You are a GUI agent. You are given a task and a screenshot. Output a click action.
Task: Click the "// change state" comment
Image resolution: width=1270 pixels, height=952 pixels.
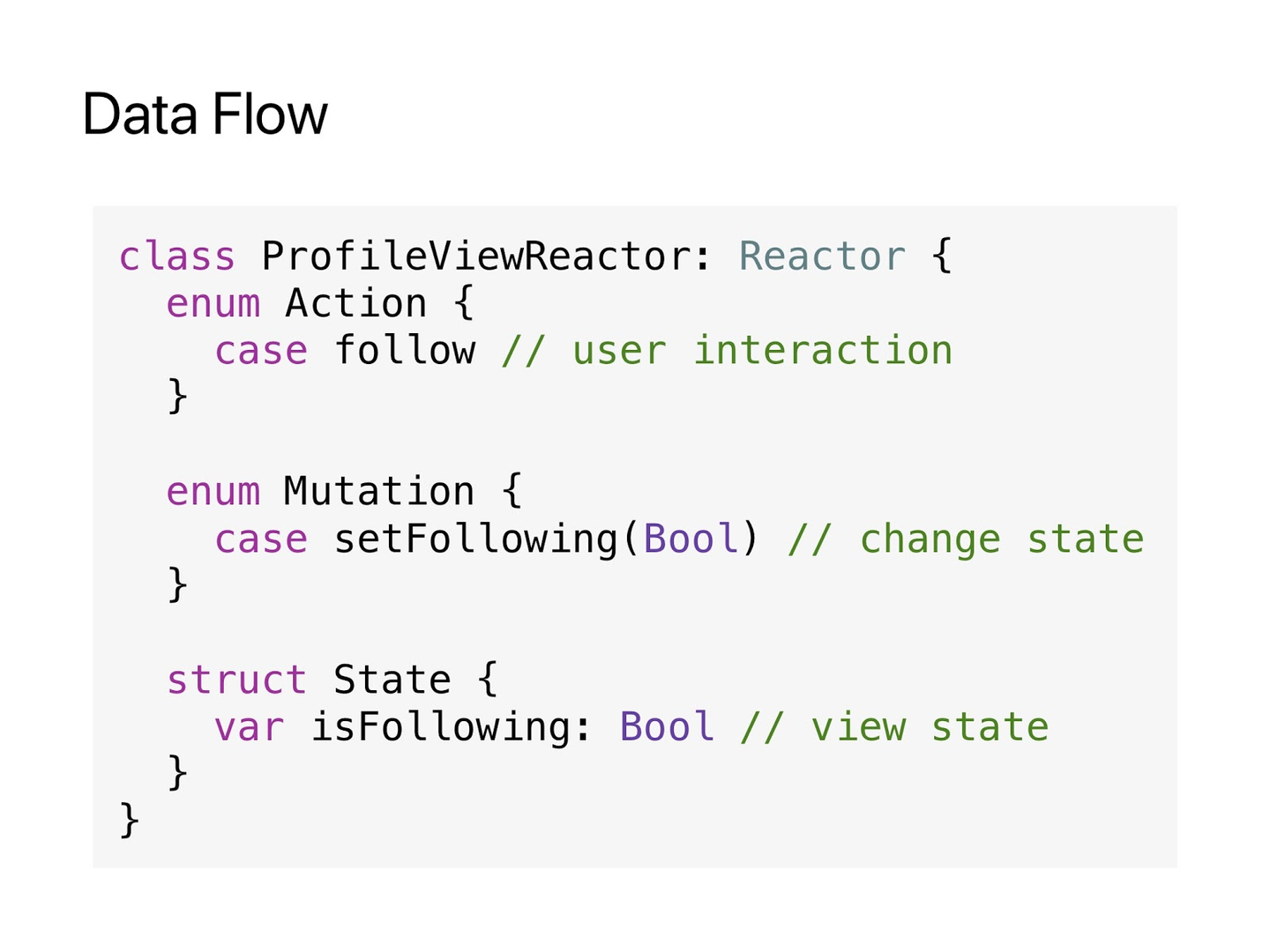[966, 539]
